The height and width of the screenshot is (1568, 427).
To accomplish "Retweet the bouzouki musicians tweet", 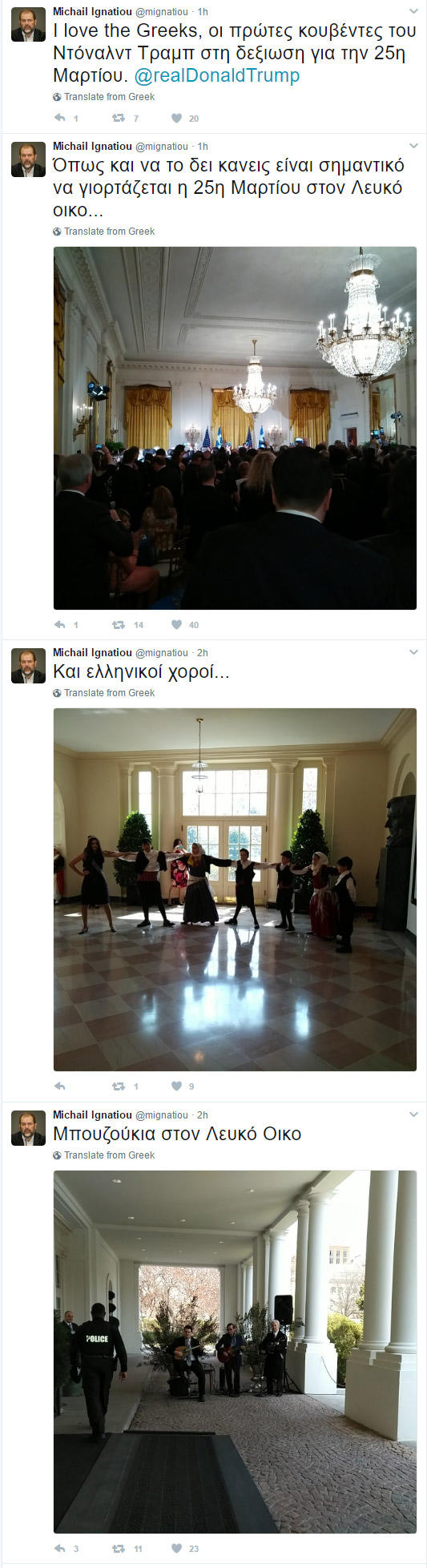I will click(119, 1548).
